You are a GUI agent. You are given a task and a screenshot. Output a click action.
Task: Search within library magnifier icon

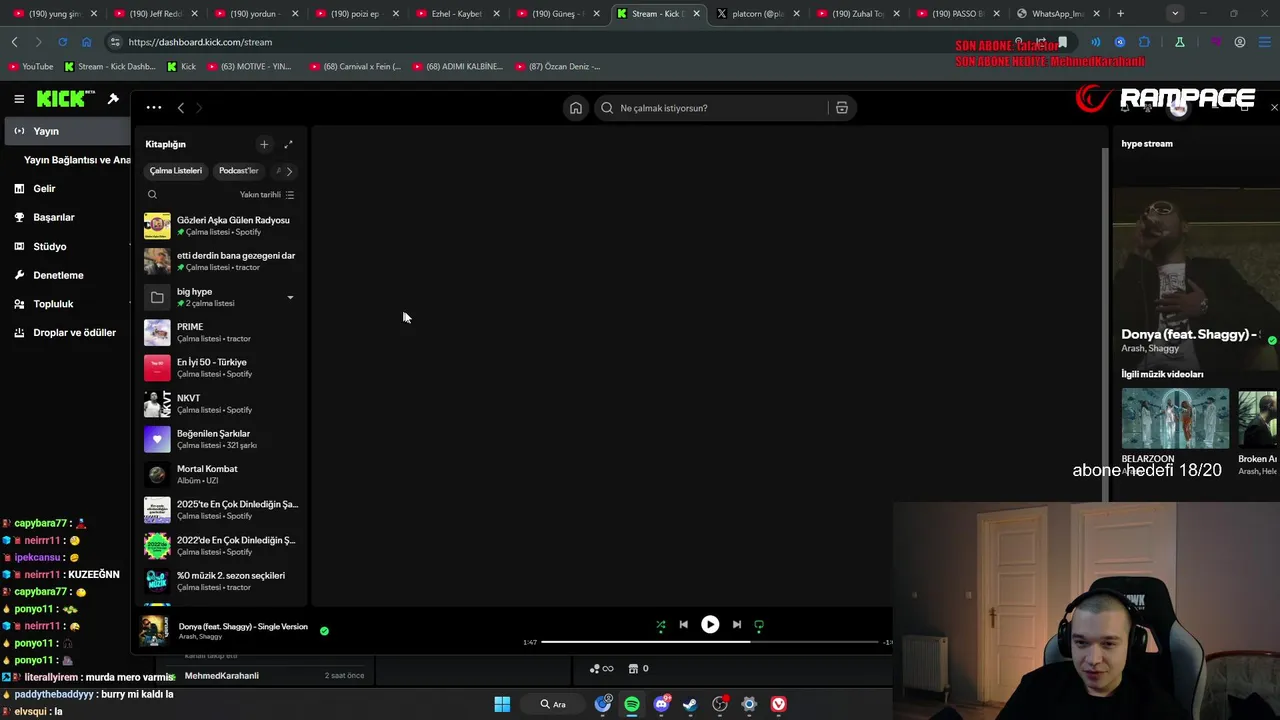(152, 195)
